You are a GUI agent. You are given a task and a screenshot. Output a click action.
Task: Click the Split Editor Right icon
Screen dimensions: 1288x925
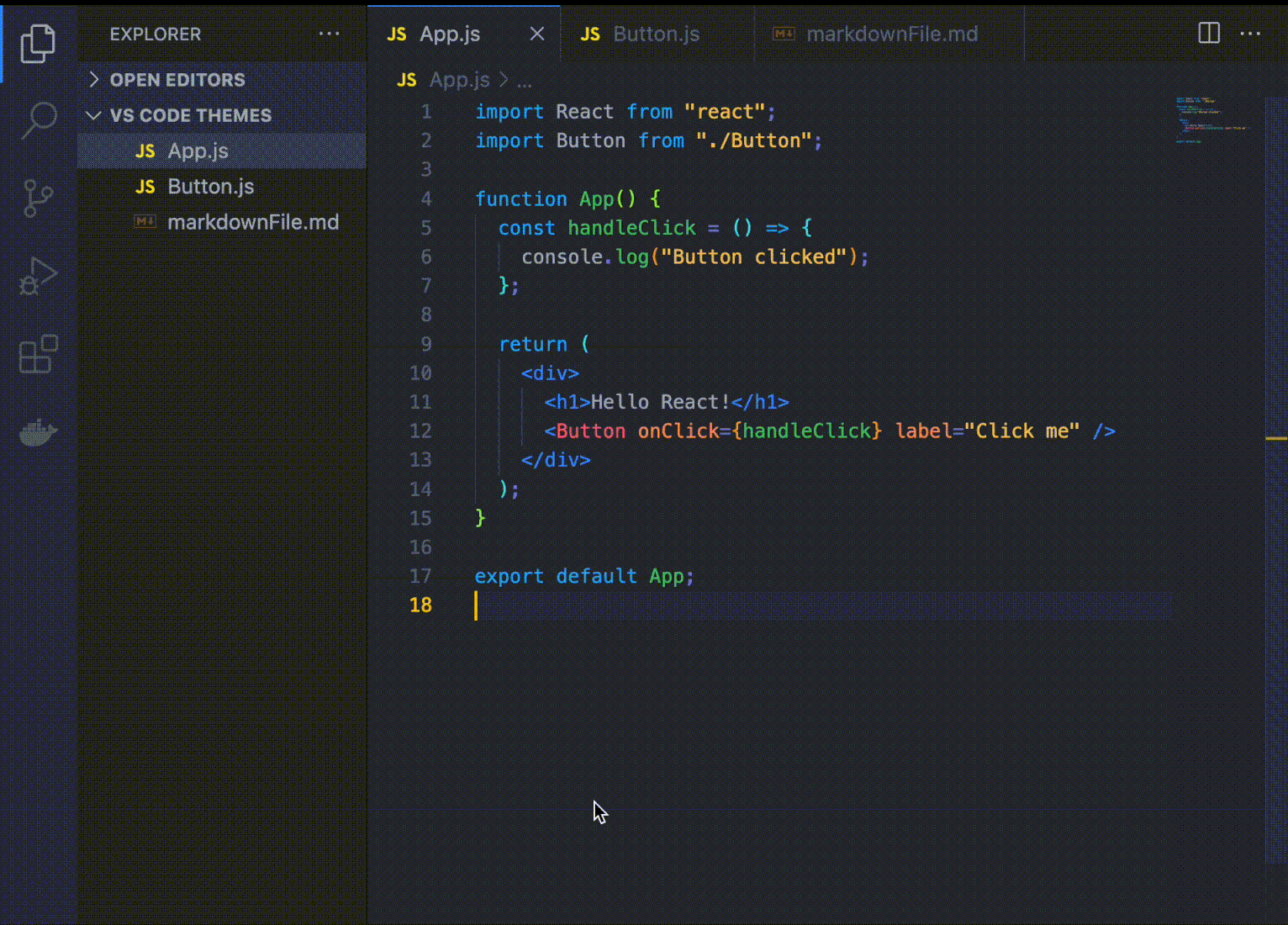coord(1208,34)
